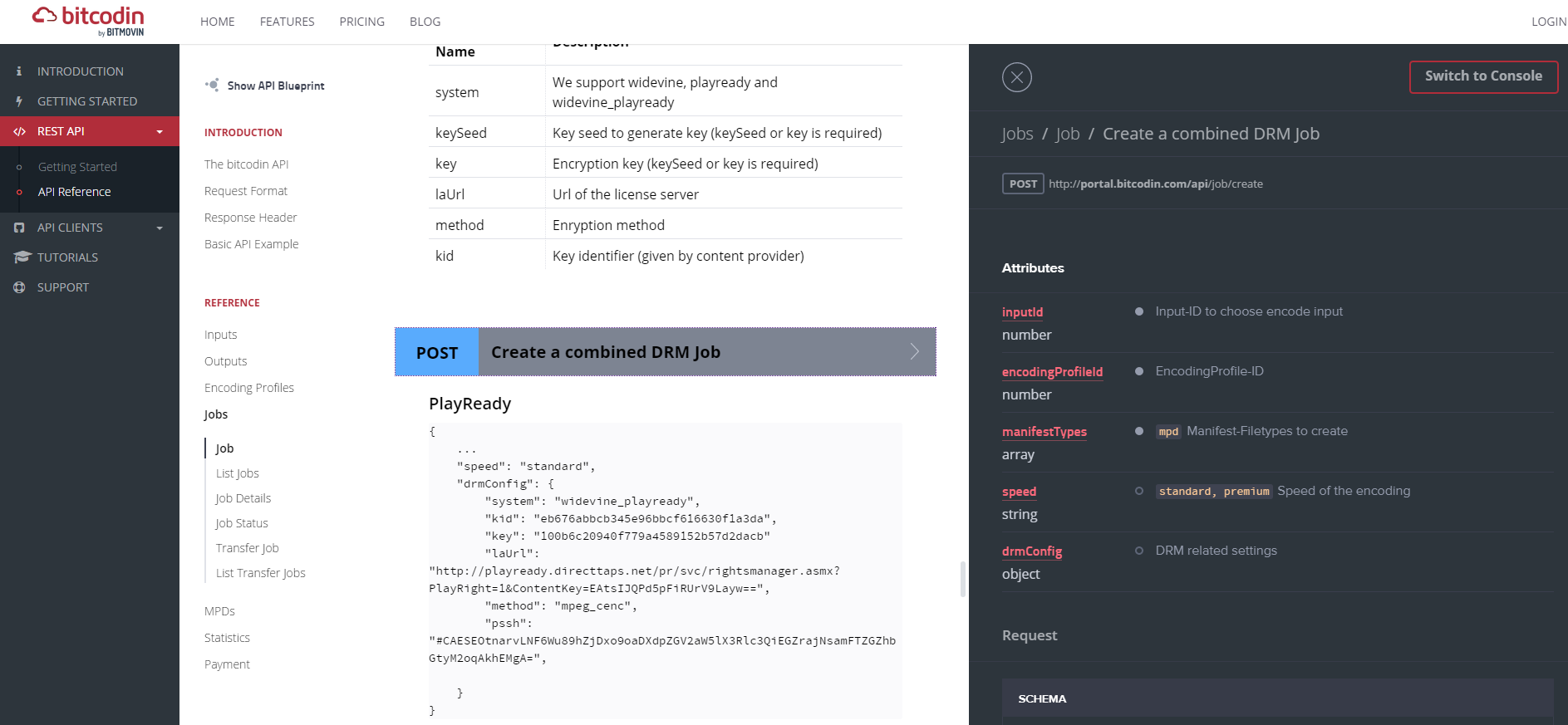Click the bitcodin logo

click(88, 21)
